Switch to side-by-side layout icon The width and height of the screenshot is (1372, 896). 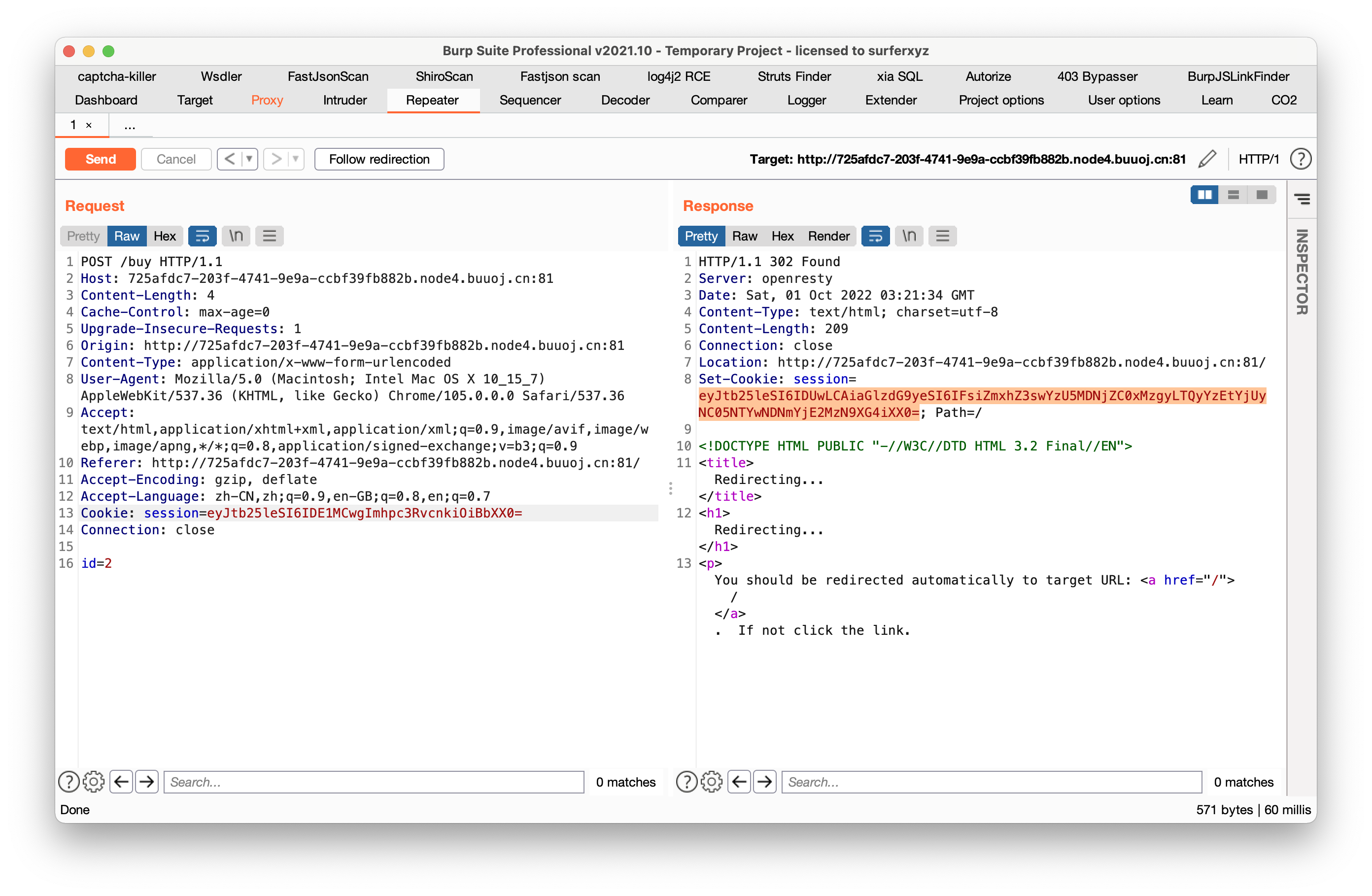(x=1204, y=195)
